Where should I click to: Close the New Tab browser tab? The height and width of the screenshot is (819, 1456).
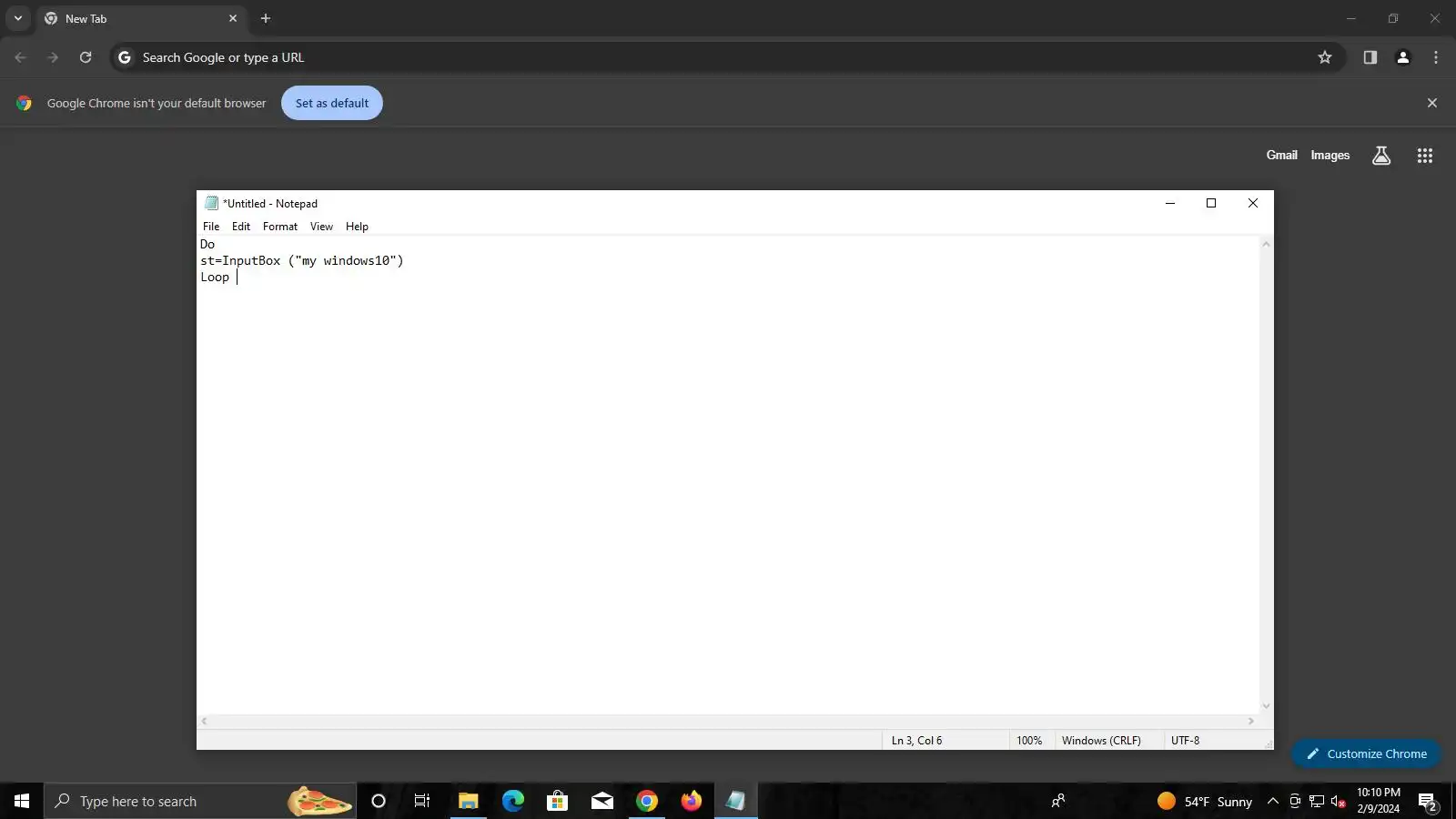(233, 18)
